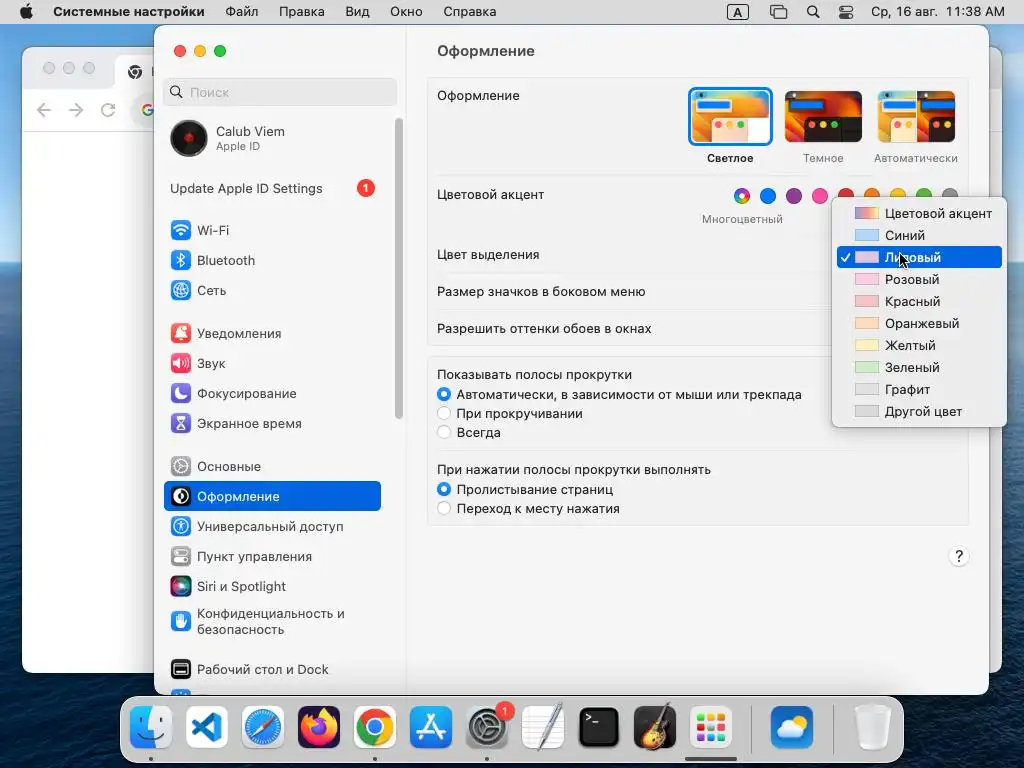1024x768 pixels.
Task: Select Основные in the sidebar
Action: pos(272,466)
